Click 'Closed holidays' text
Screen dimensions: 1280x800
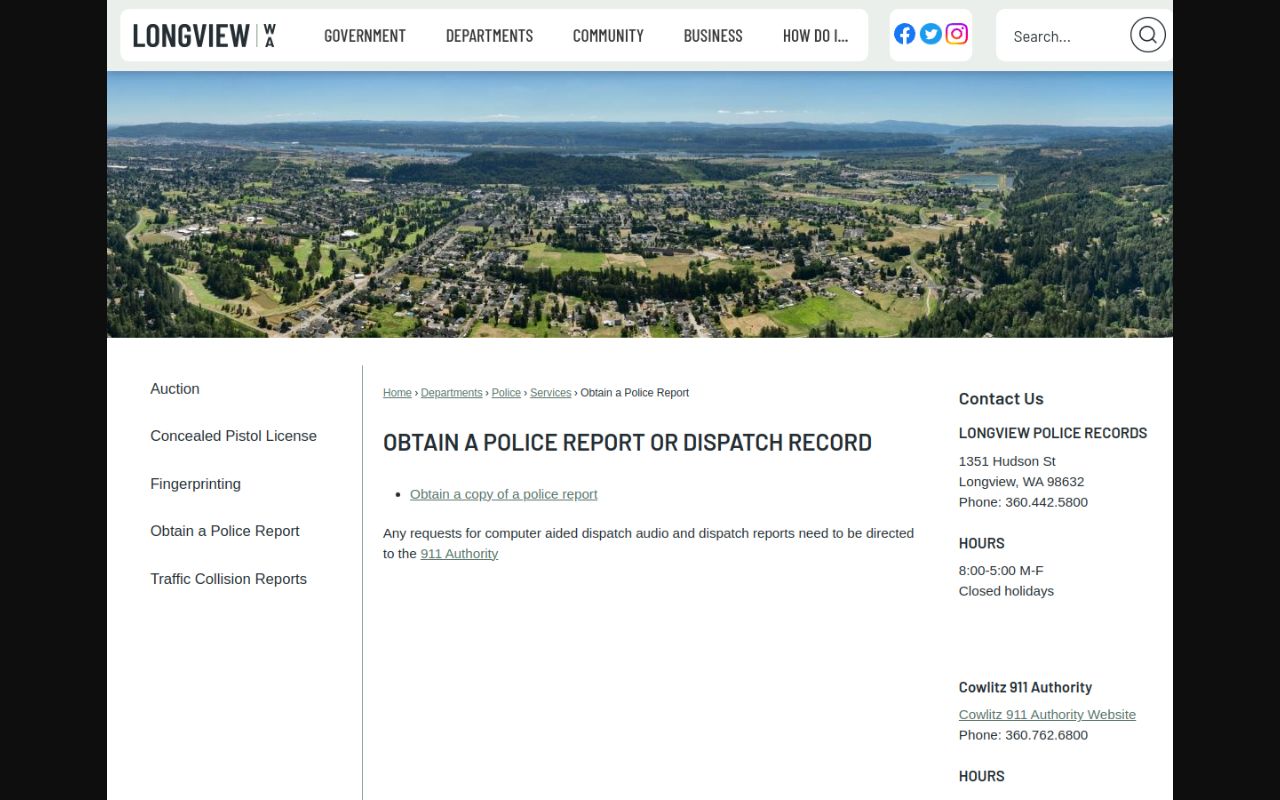pyautogui.click(x=1006, y=591)
